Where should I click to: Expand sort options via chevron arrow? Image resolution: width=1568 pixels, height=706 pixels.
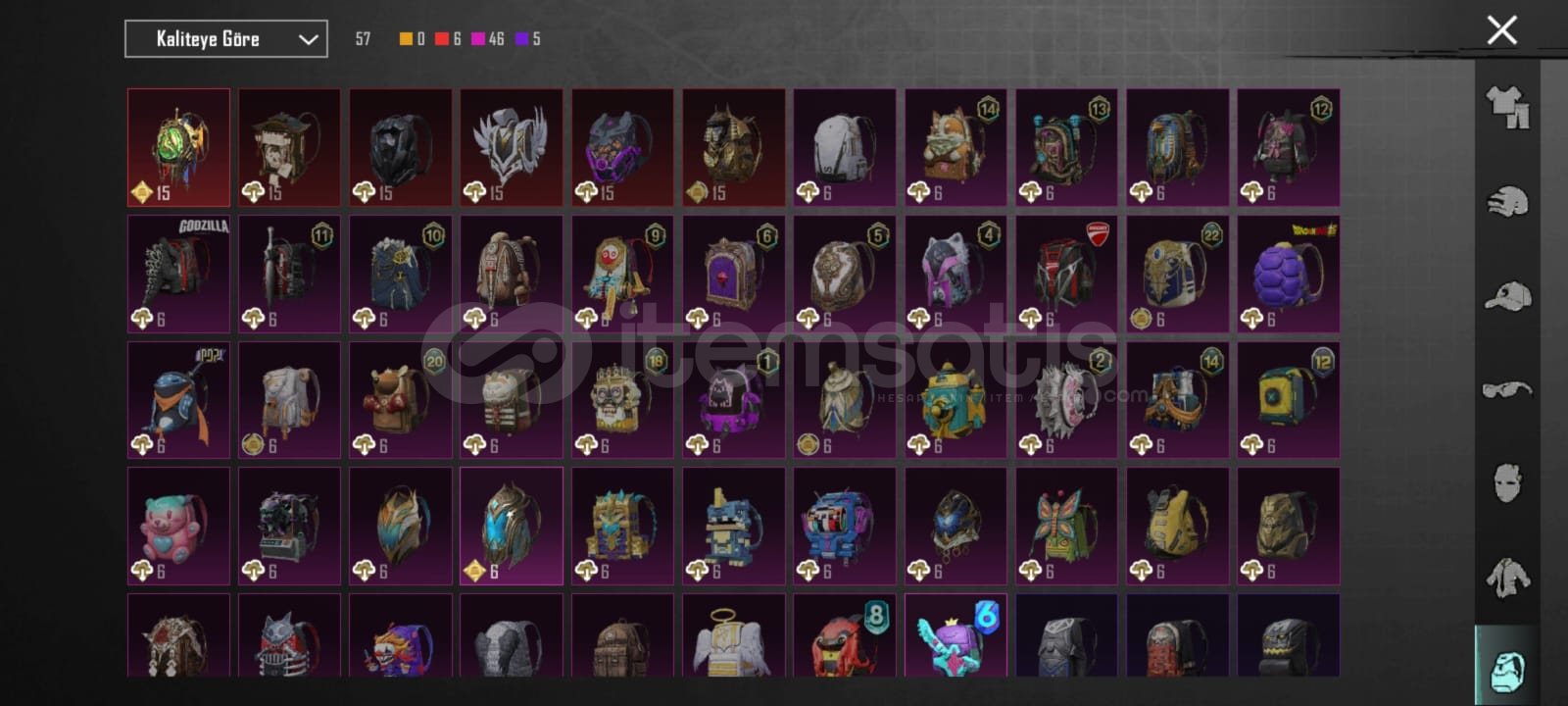(308, 39)
